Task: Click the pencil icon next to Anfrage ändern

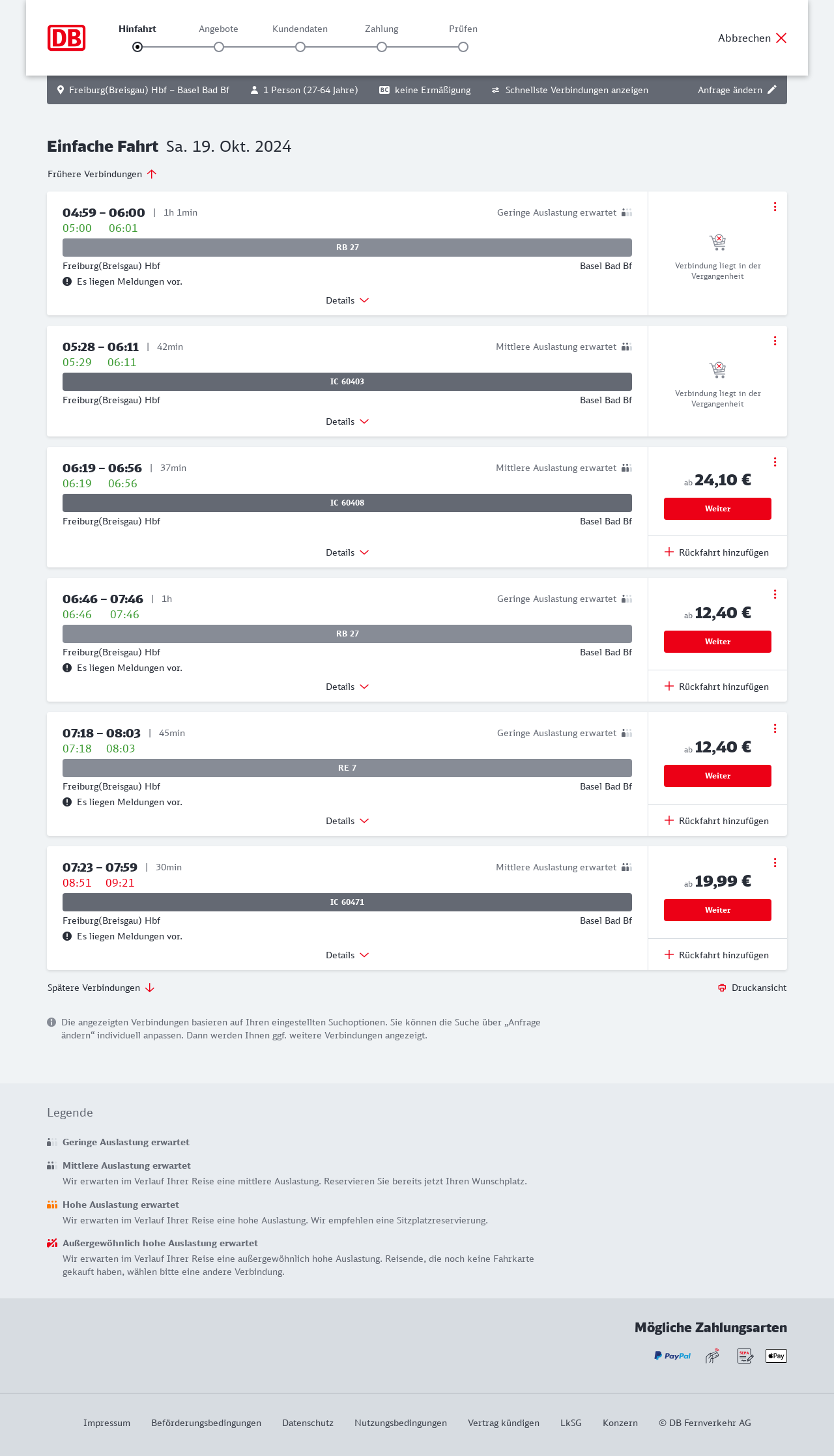Action: pos(772,90)
